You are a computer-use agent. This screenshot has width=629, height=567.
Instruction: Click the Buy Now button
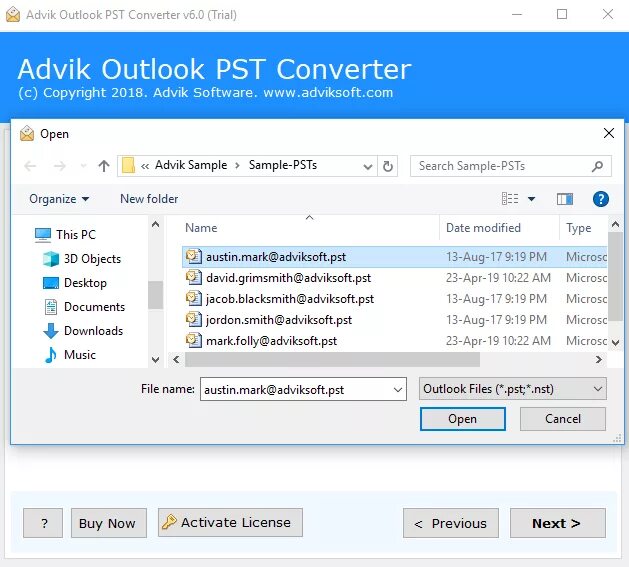tap(109, 523)
